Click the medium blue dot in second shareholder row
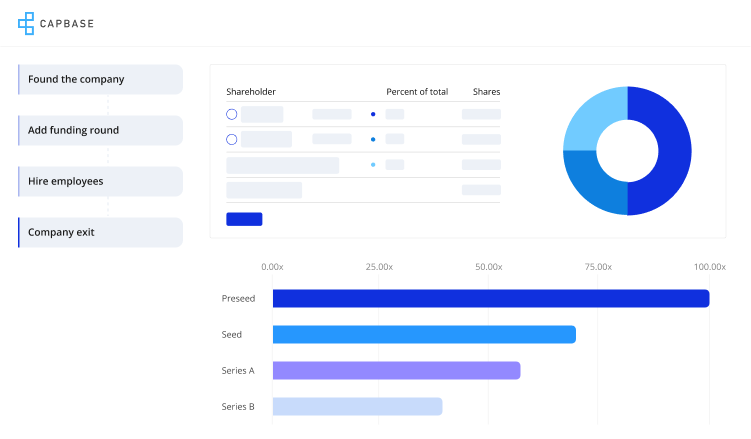Image resolution: width=751 pixels, height=439 pixels. tap(373, 140)
